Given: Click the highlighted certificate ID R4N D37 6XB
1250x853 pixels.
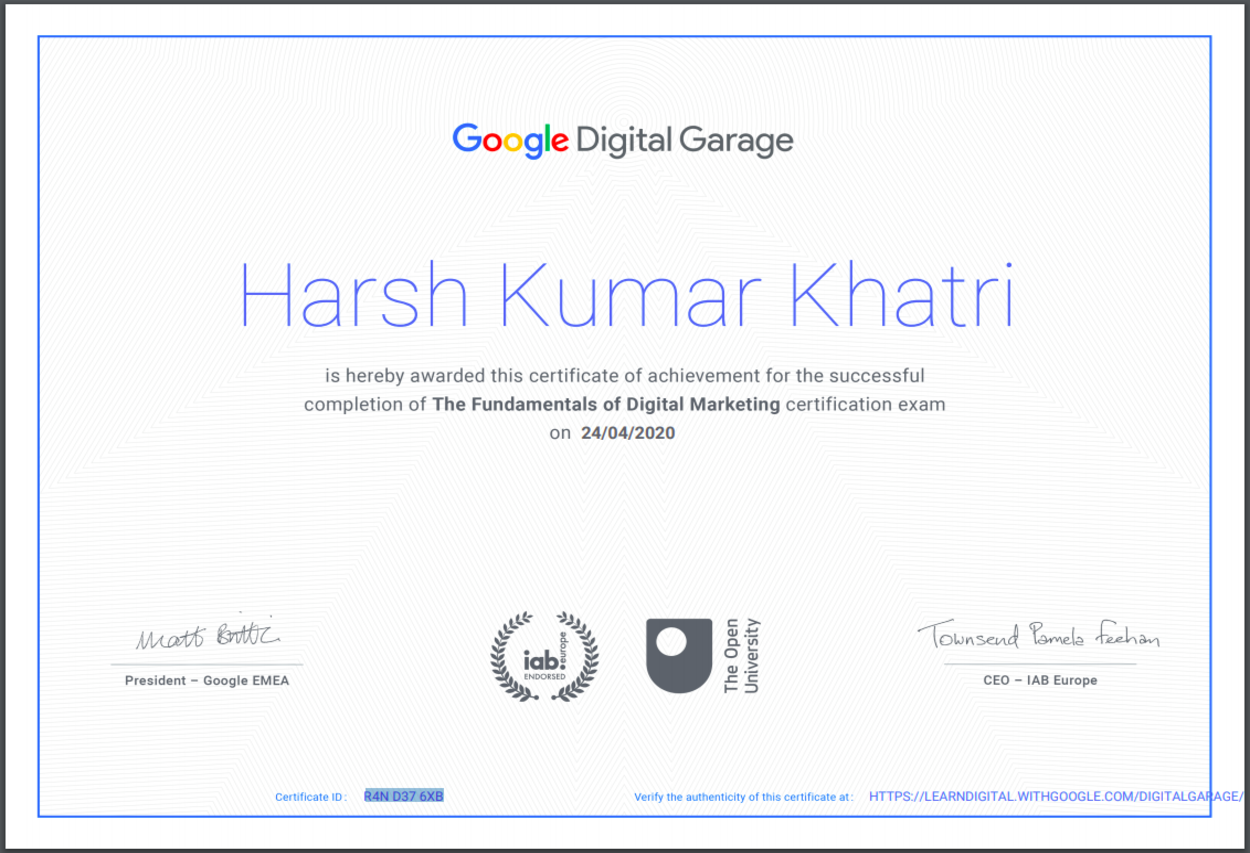Looking at the screenshot, I should pyautogui.click(x=404, y=797).
